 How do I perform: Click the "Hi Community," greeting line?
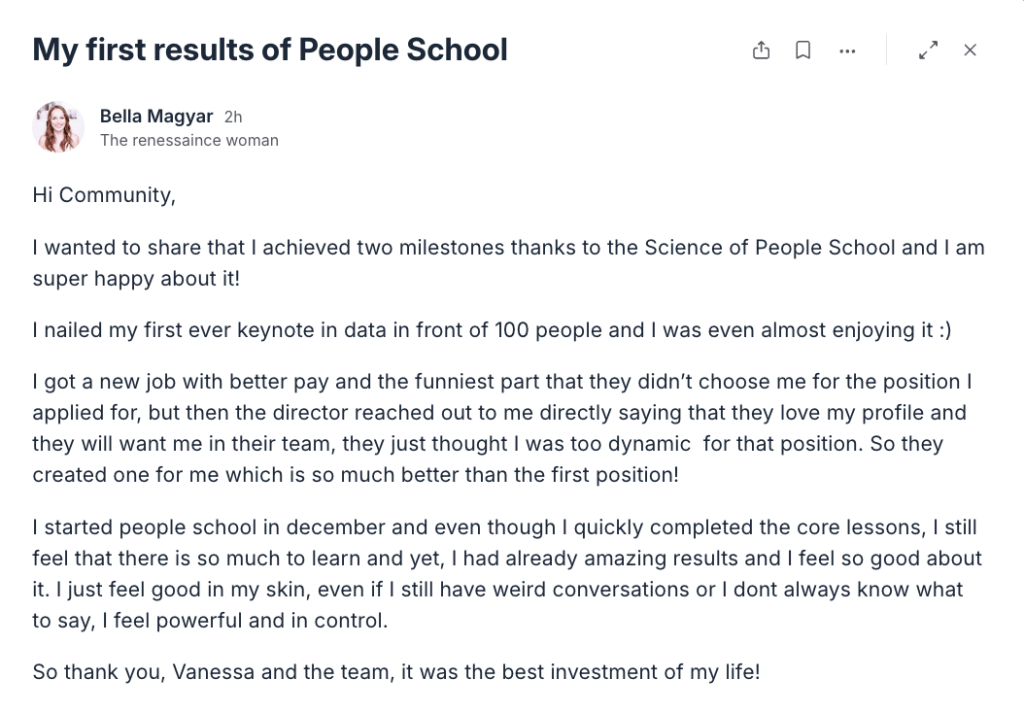[104, 195]
